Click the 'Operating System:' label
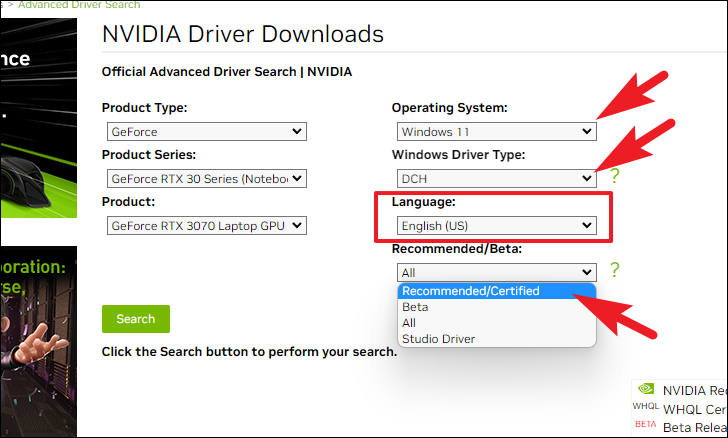This screenshot has height=438, width=728. (x=449, y=108)
